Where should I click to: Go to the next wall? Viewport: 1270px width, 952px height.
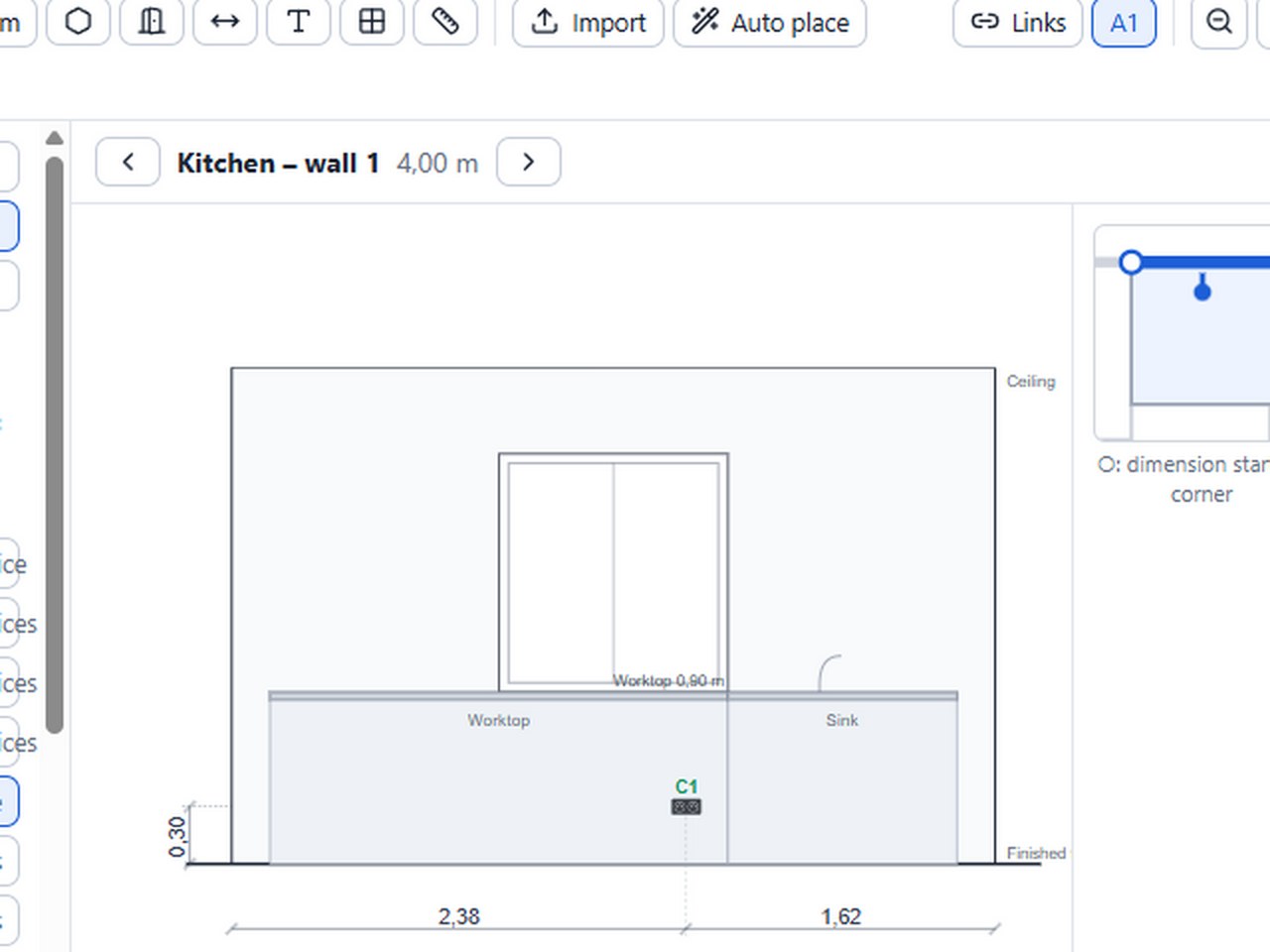click(529, 162)
